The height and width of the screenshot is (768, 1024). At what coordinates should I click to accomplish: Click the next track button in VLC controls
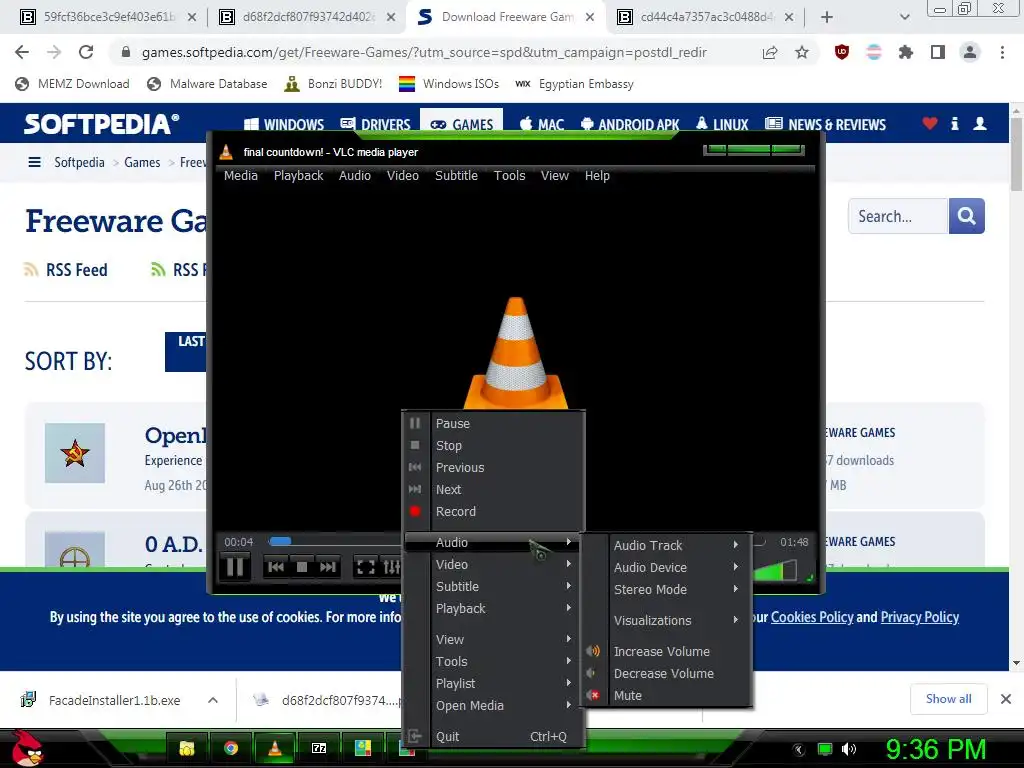click(x=327, y=567)
